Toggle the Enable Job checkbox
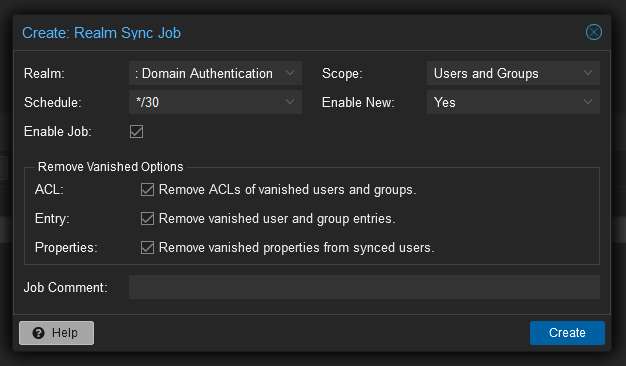 point(137,131)
